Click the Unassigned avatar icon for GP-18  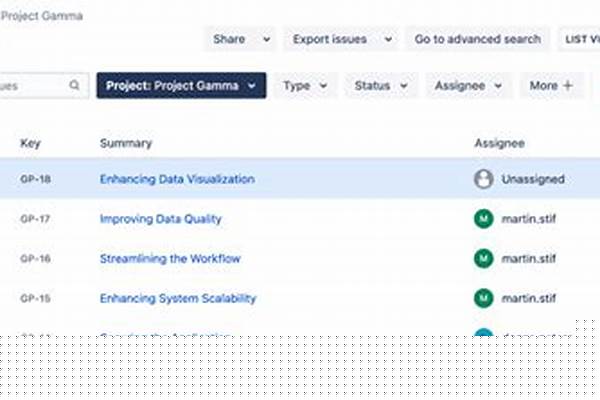tap(484, 179)
